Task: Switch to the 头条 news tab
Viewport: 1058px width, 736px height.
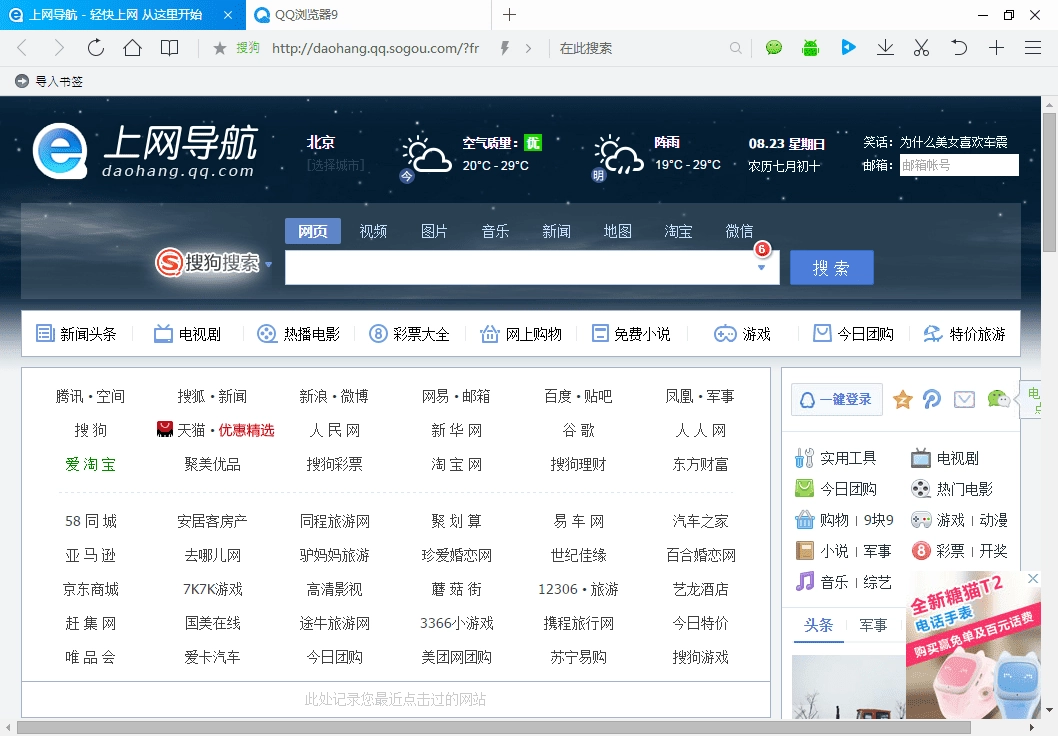Action: pyautogui.click(x=818, y=625)
